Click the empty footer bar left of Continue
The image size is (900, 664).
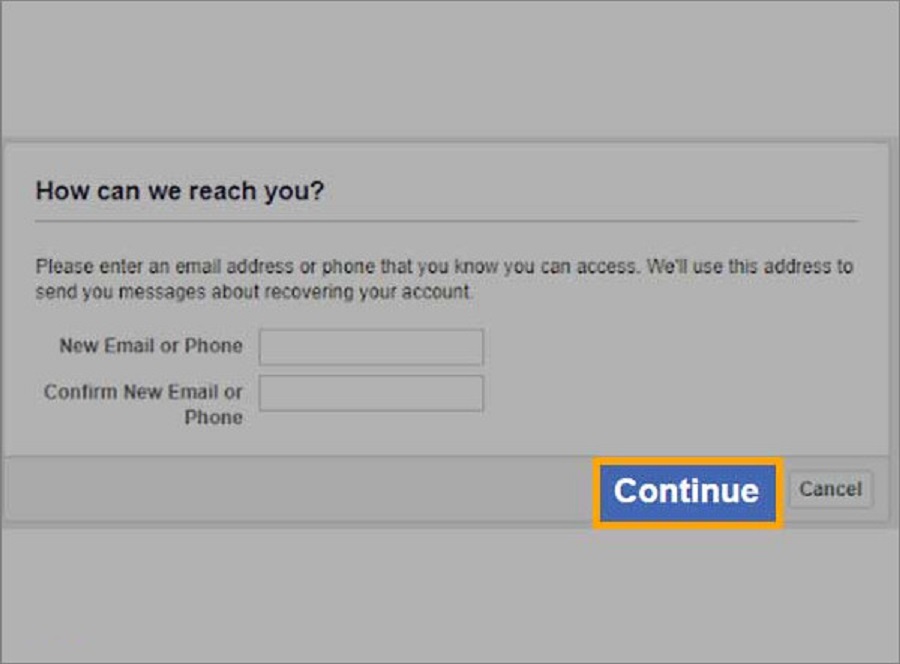pos(300,490)
